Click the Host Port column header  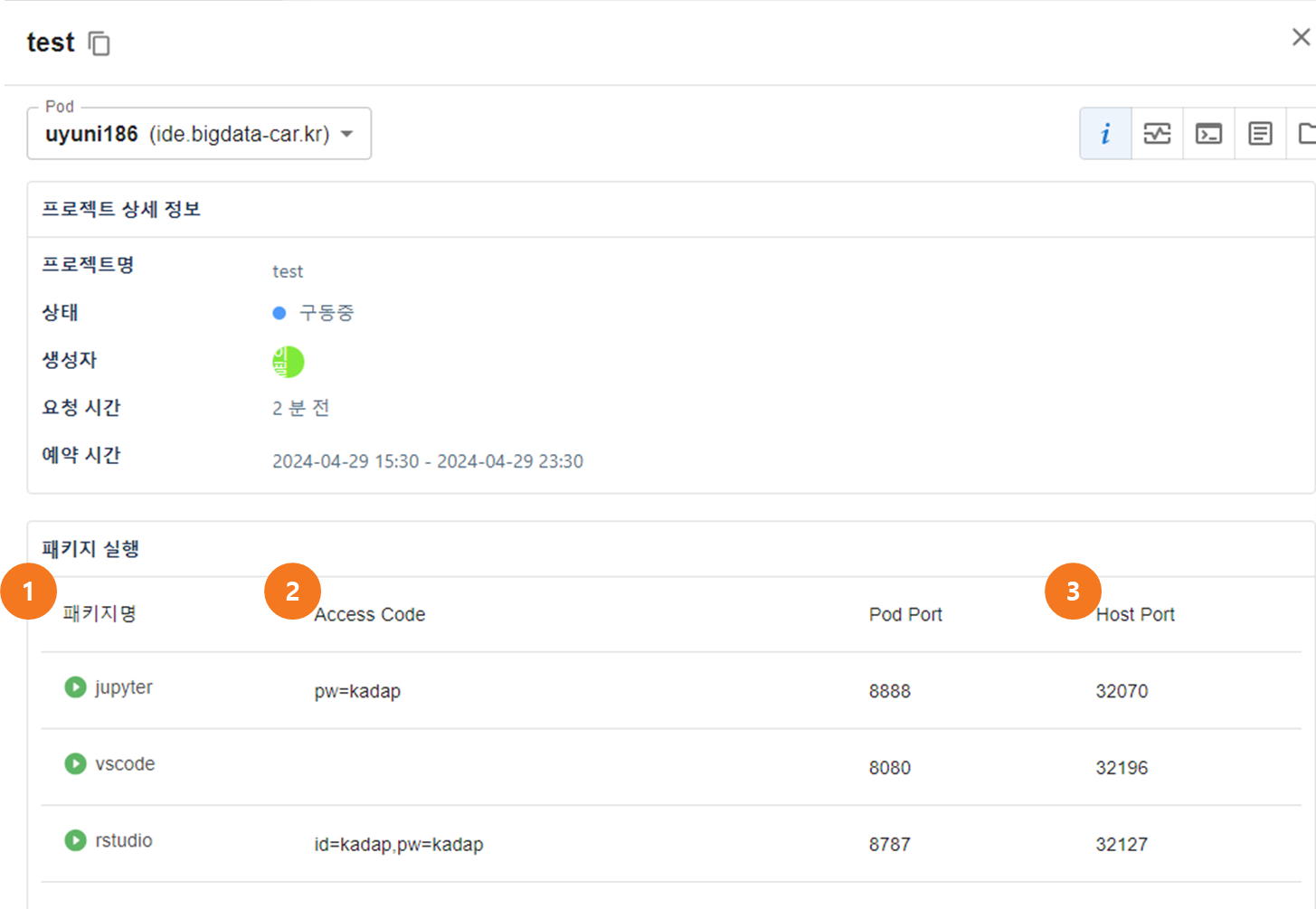tap(1135, 615)
